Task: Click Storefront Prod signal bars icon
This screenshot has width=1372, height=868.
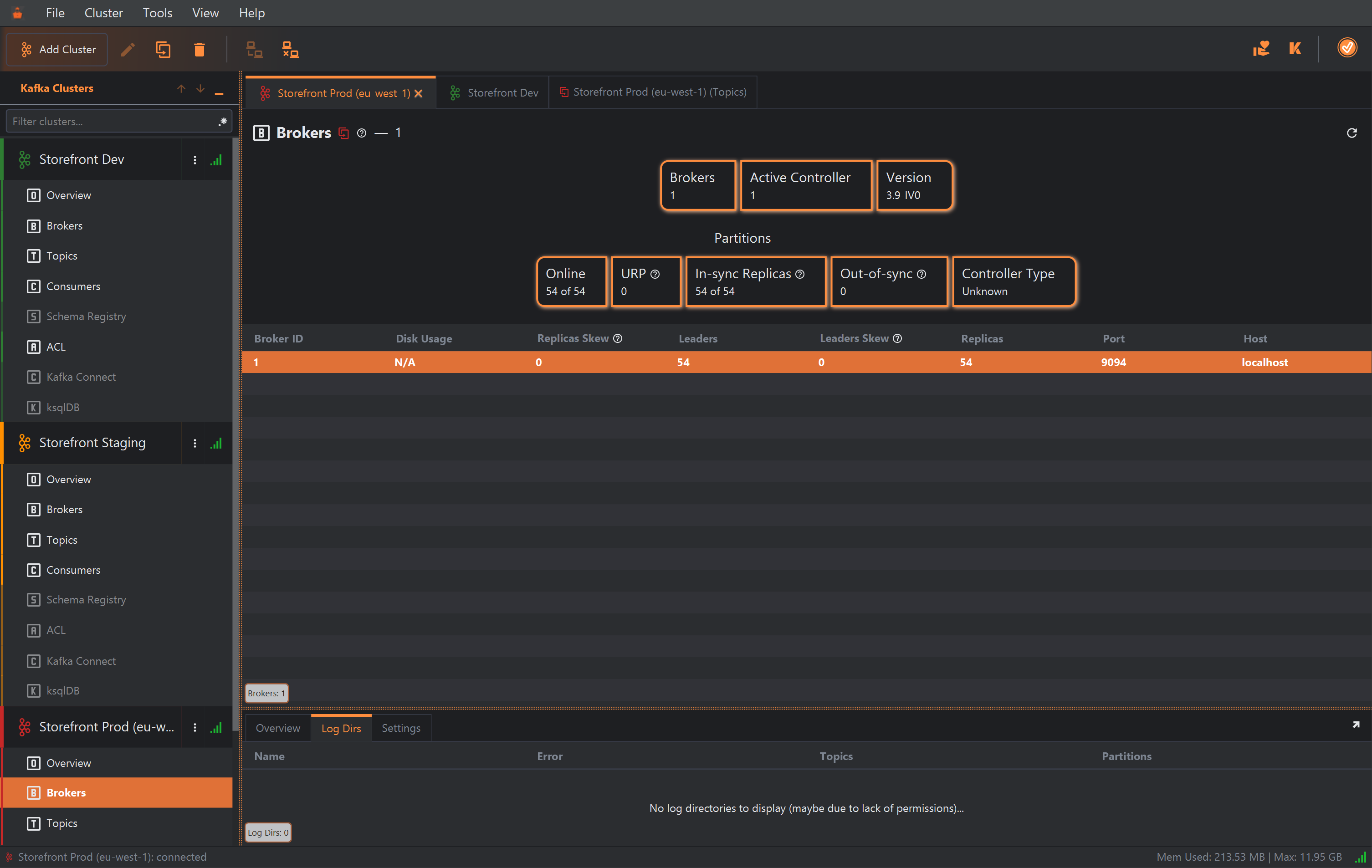Action: [x=216, y=727]
